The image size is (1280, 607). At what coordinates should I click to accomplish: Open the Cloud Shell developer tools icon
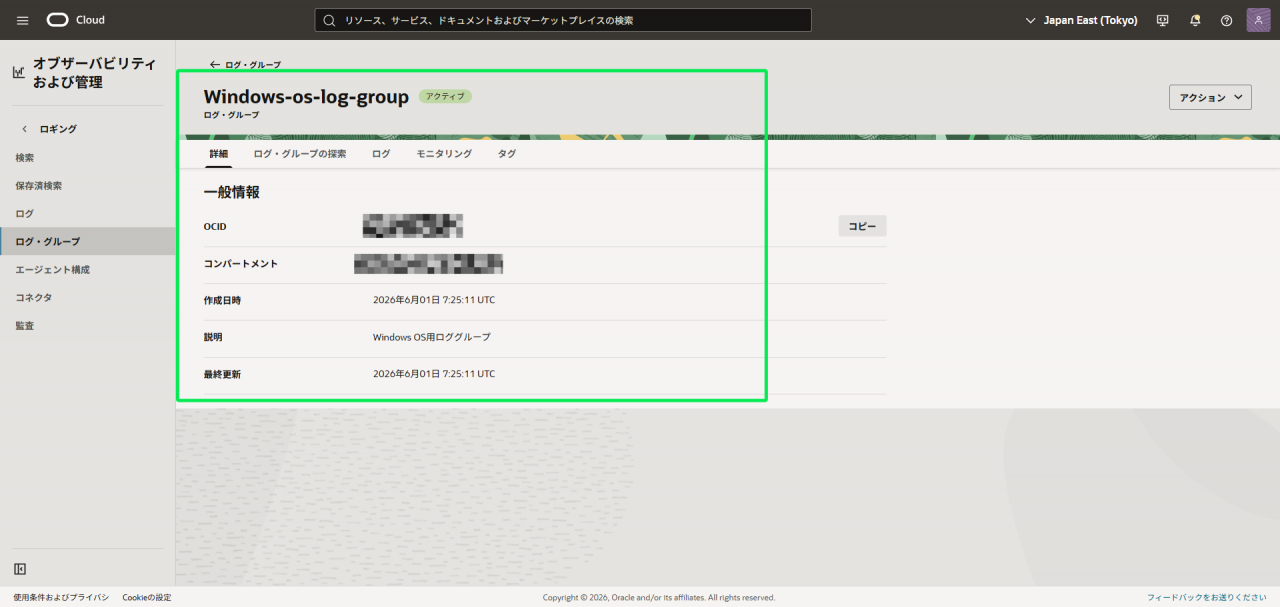pyautogui.click(x=1162, y=20)
